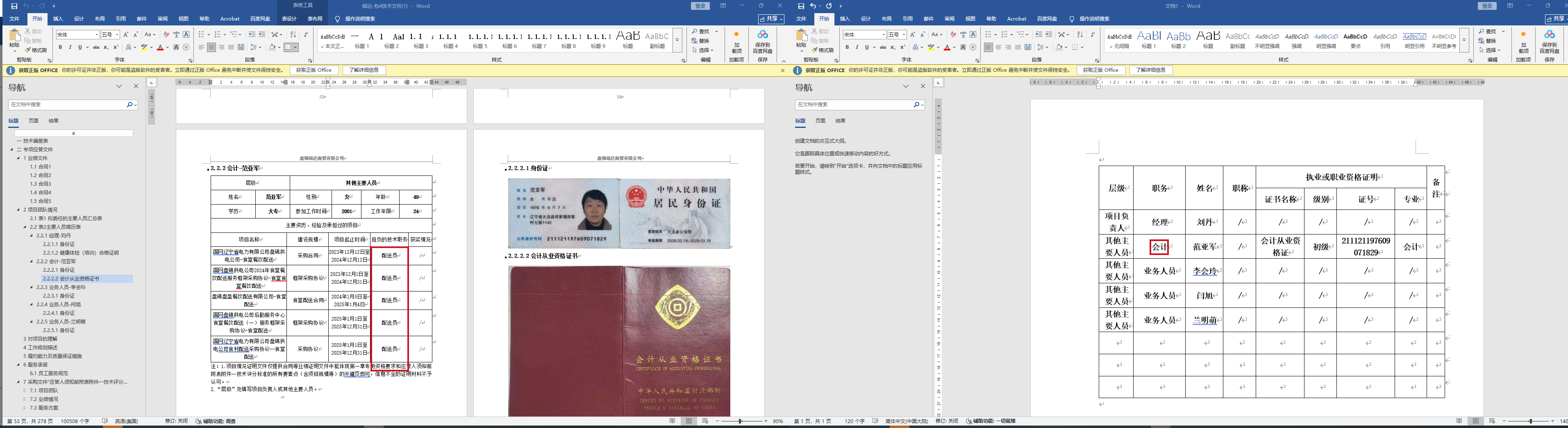Collapse the 2.2.1 经理-刘丹 heading in navigation
The image size is (1568, 428).
point(32,236)
